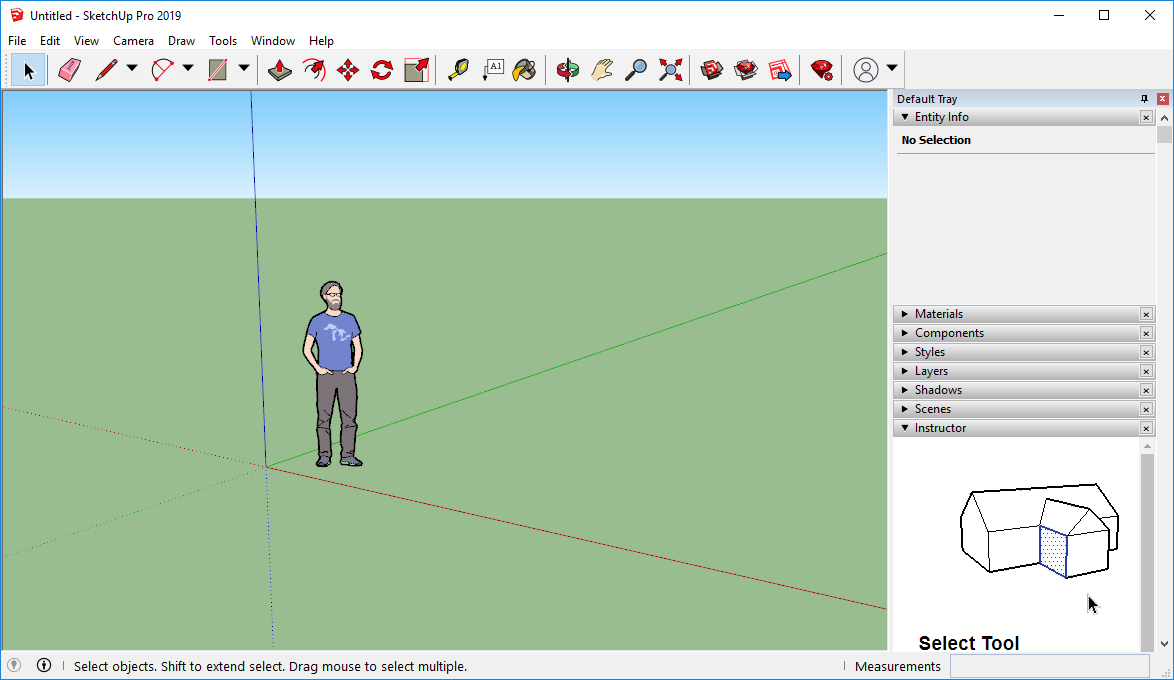Open the Arc tool dropdown arrow
Viewport: 1174px width, 680px height.
pos(188,68)
